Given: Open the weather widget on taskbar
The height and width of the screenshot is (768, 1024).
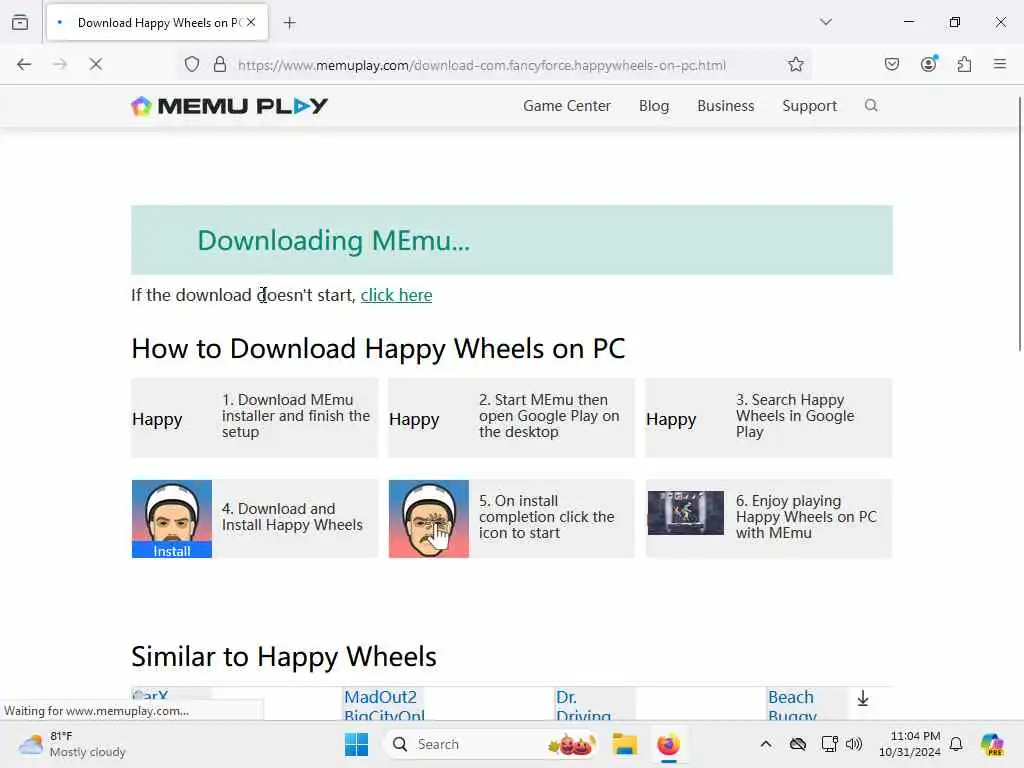Looking at the screenshot, I should click(72, 744).
